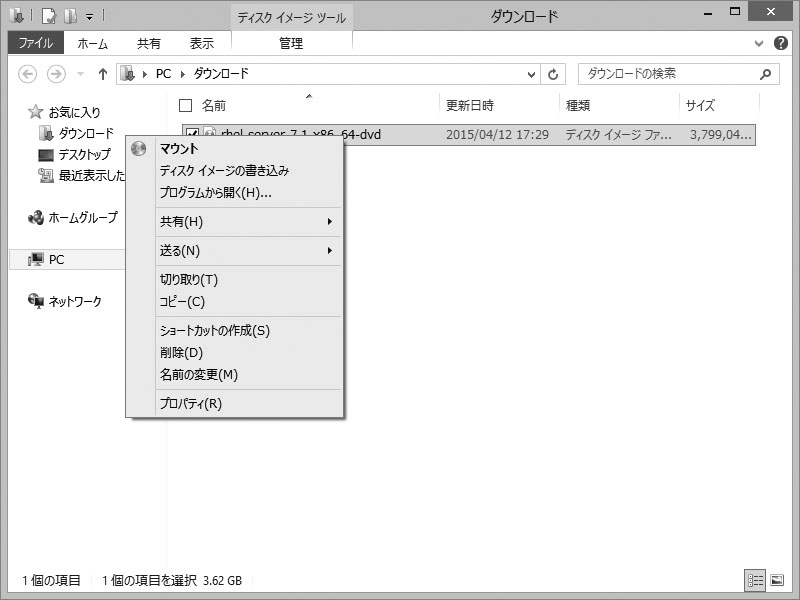Open プロパティ(R) from context menu
This screenshot has height=600, width=800.
[191, 404]
